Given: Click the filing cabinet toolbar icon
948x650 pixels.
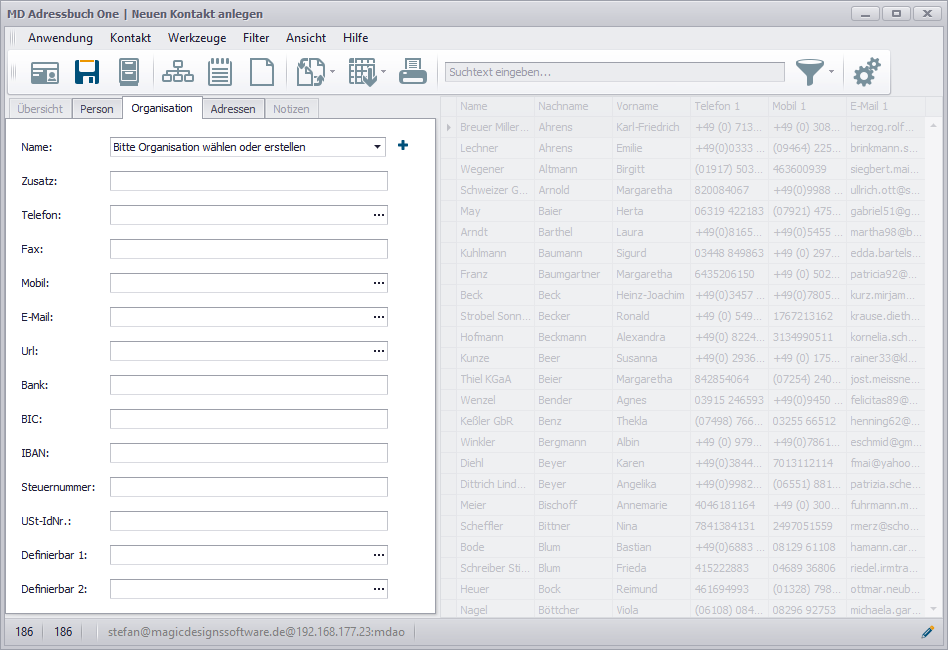Looking at the screenshot, I should [x=128, y=72].
